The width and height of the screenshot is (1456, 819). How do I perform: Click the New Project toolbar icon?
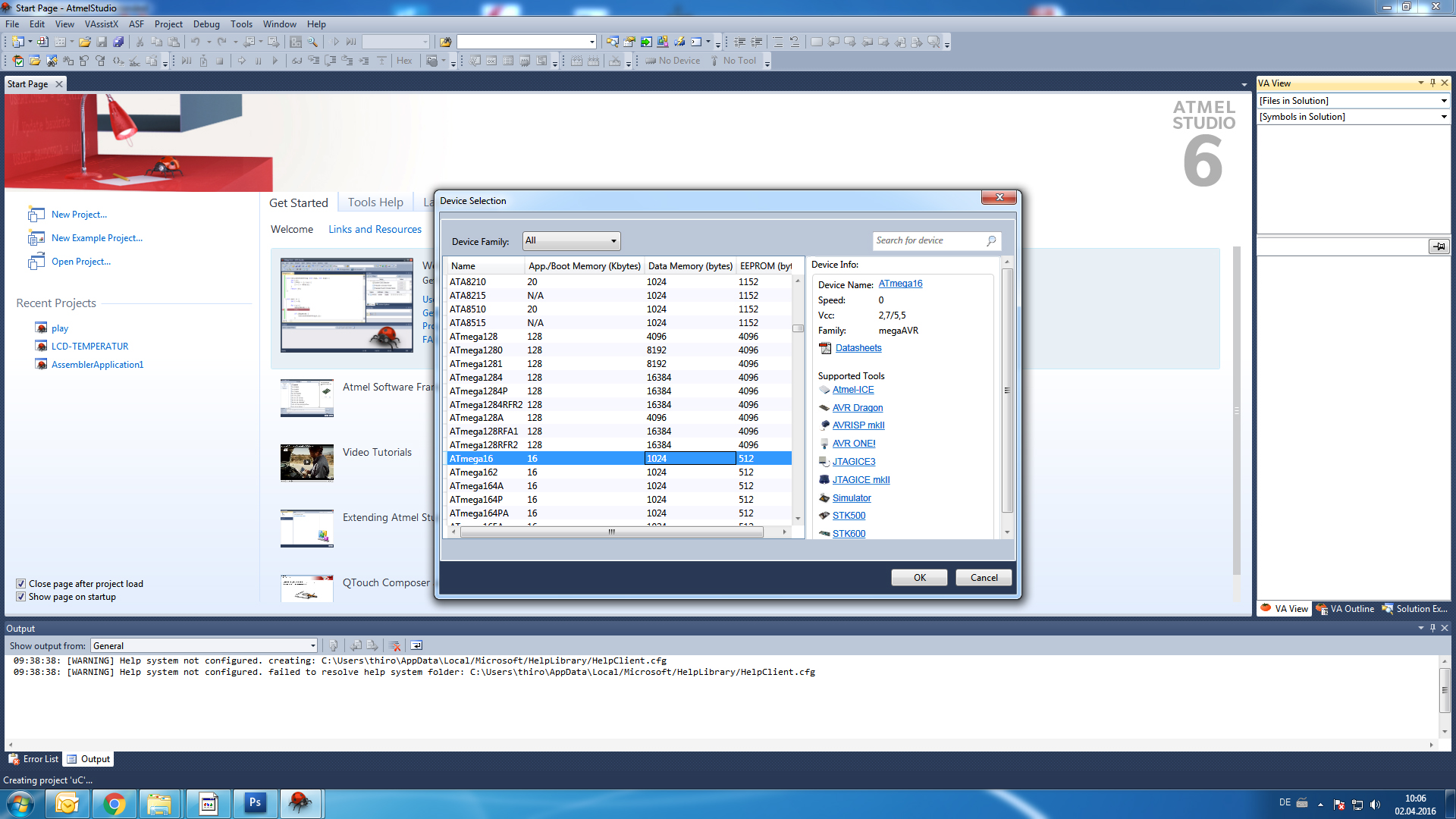pos(18,42)
